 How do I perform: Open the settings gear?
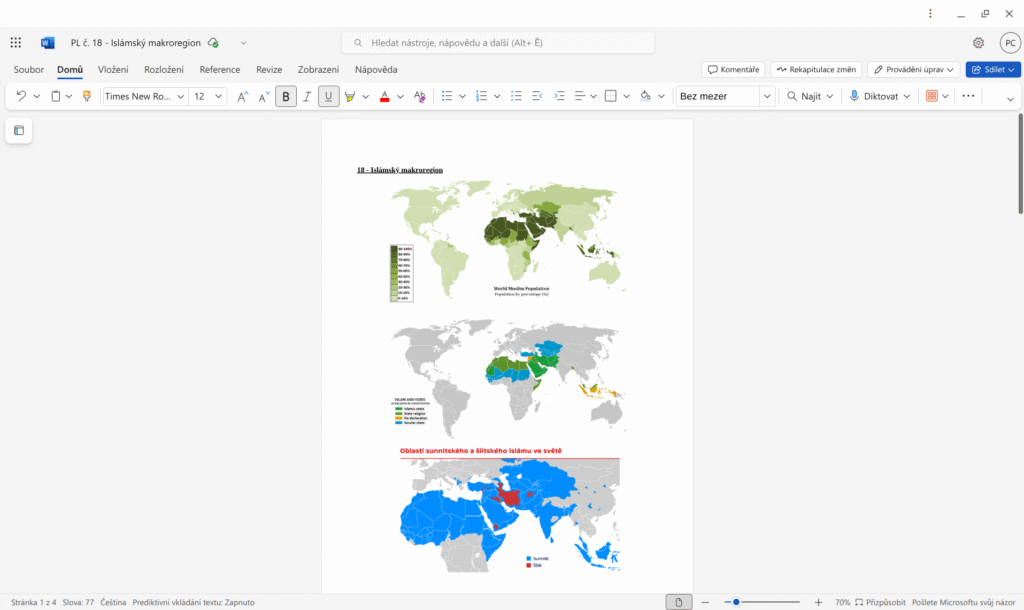[978, 43]
